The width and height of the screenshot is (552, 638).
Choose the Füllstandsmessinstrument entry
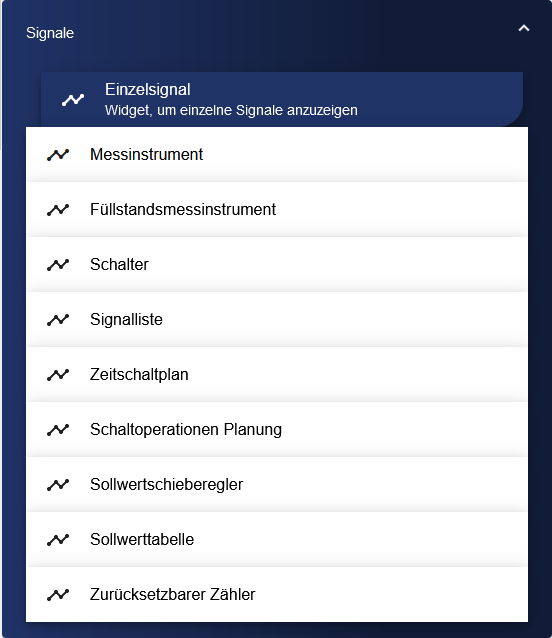coord(277,210)
